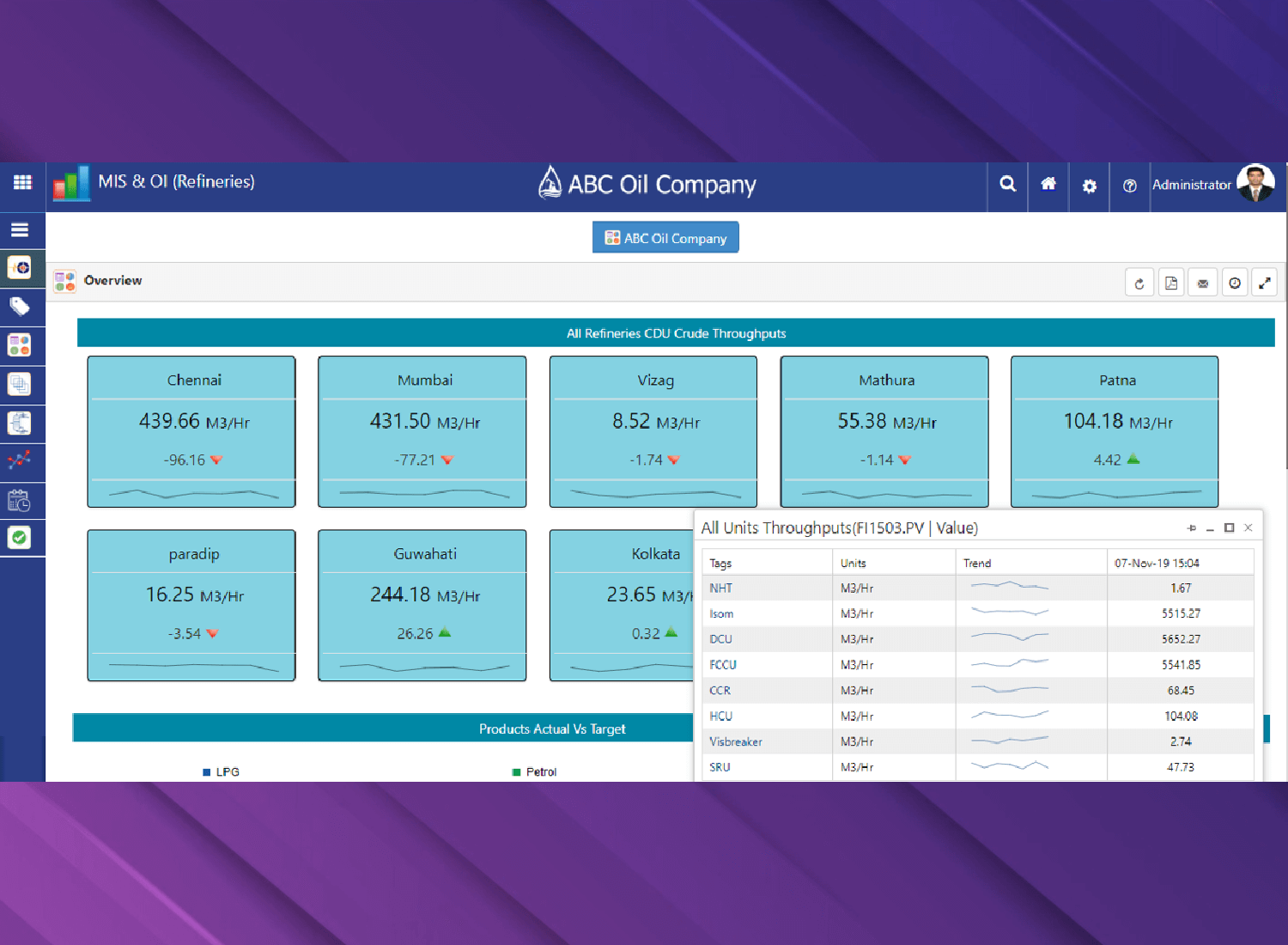Click the ABC Oil Company button
The image size is (1288, 945).
point(665,238)
